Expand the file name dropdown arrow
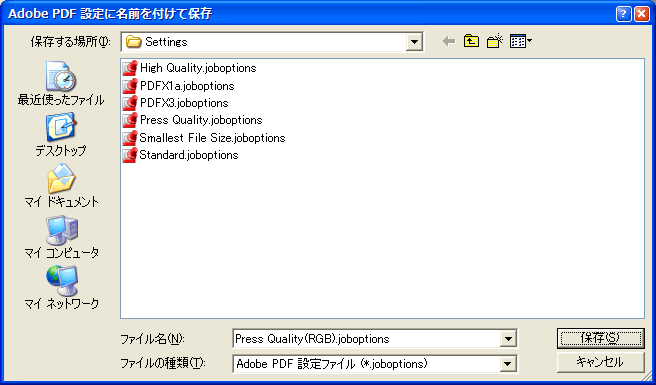656x385 pixels. [508, 339]
